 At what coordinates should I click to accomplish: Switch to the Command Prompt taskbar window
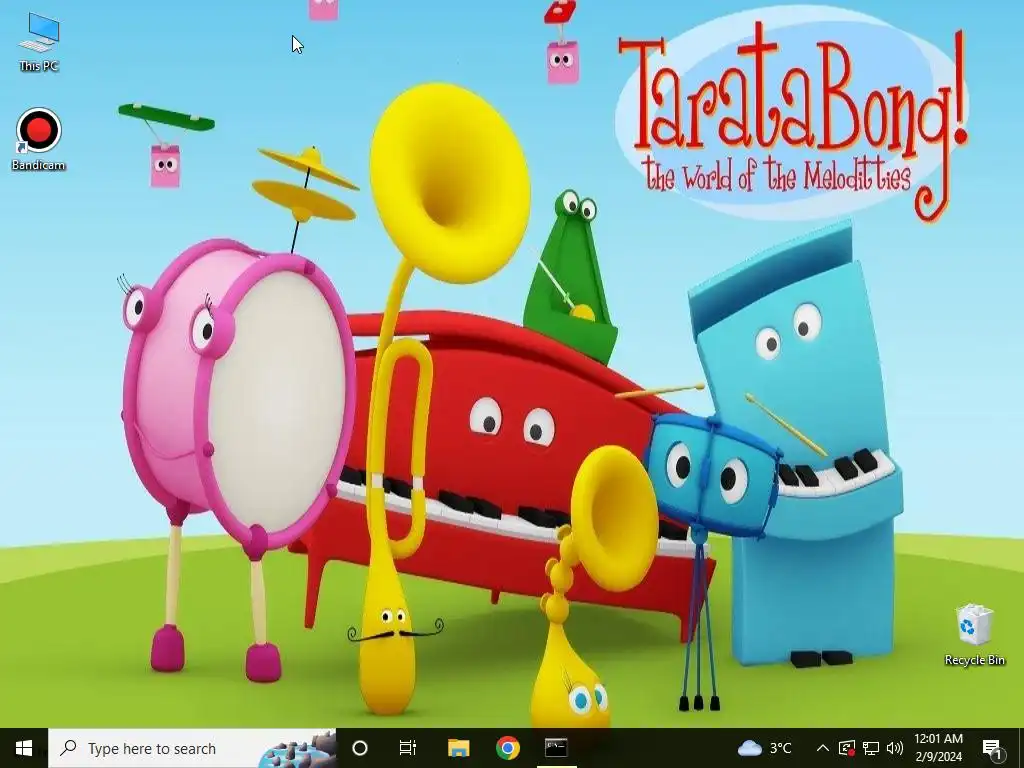pyautogui.click(x=556, y=748)
